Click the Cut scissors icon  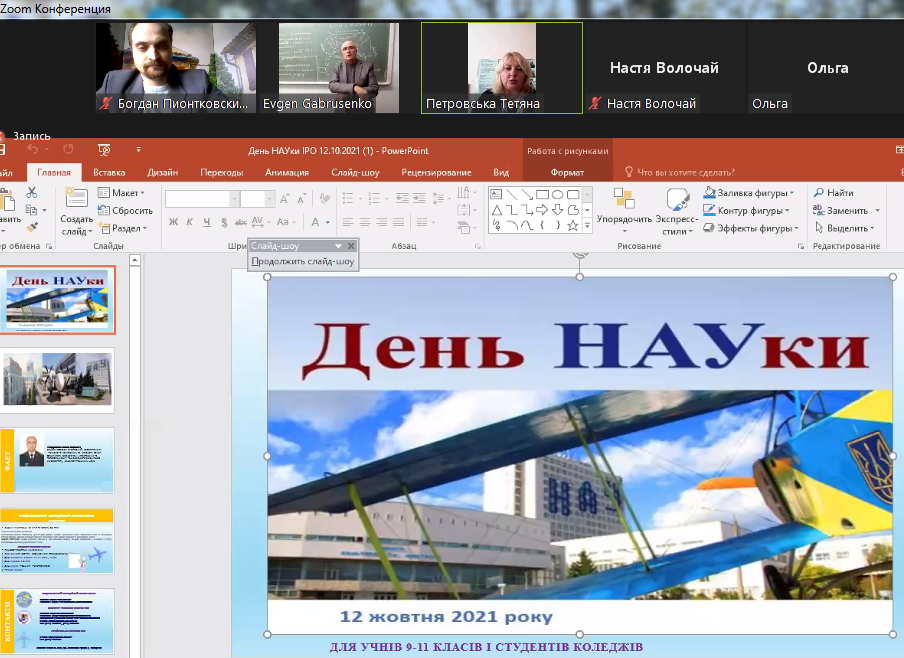(31, 192)
